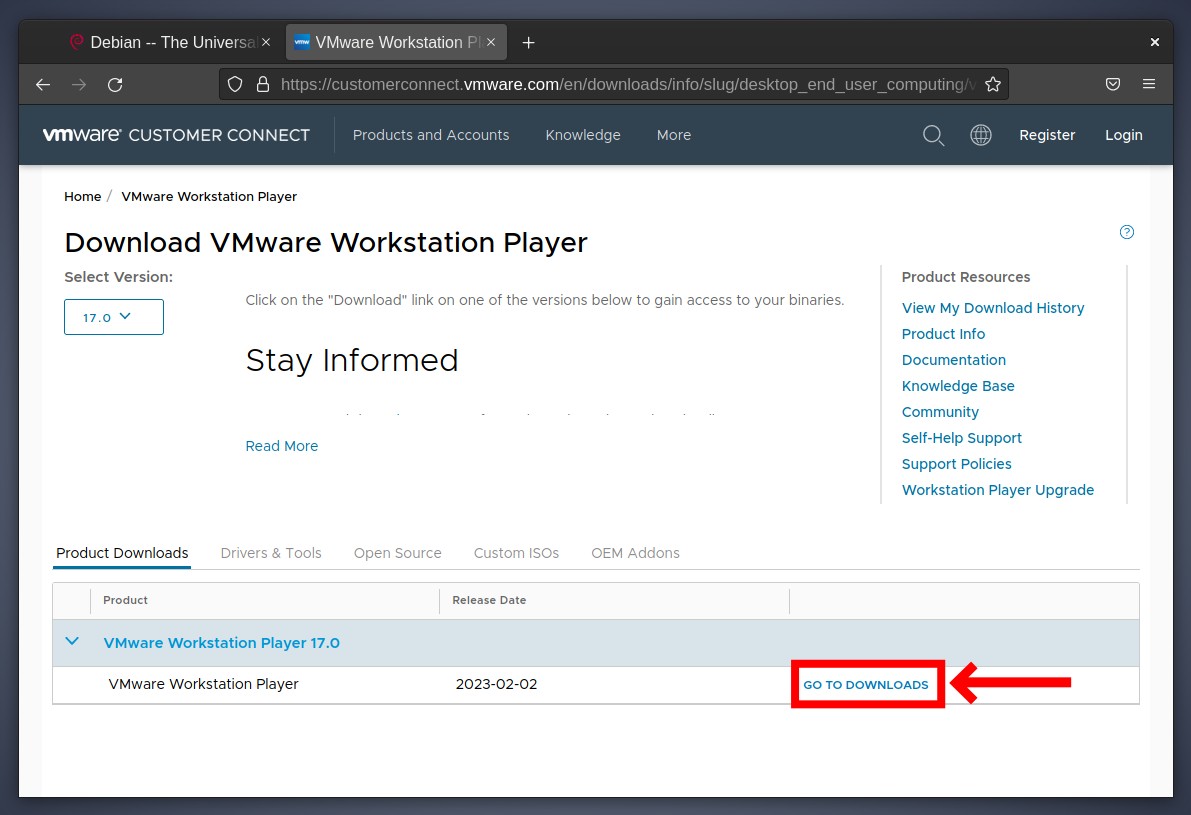Click the VMware Workstation Player product row name
This screenshot has width=1191, height=815.
[x=204, y=684]
